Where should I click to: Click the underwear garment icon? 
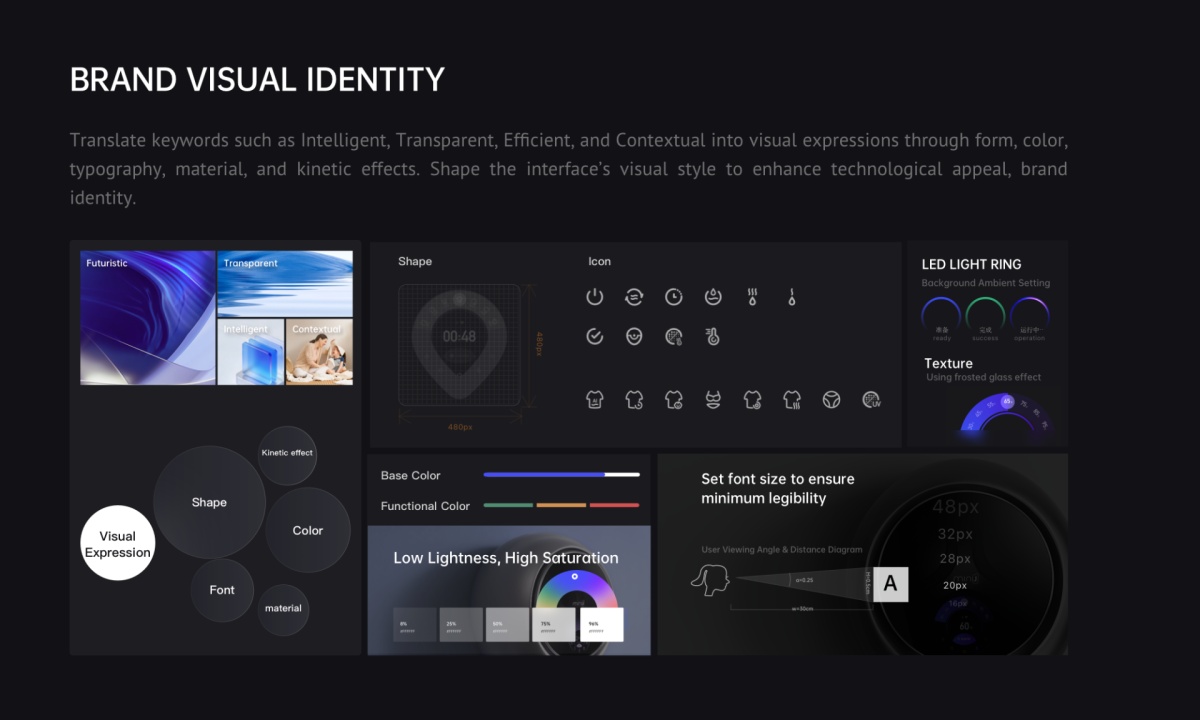[713, 400]
